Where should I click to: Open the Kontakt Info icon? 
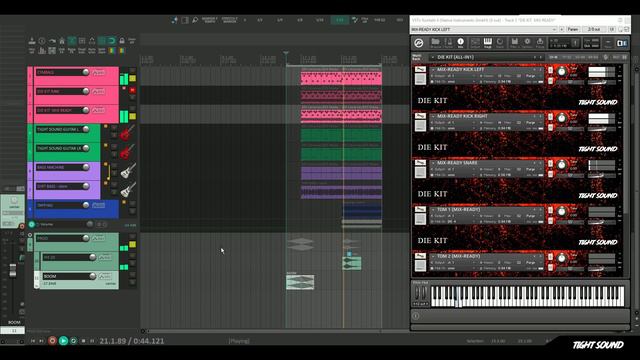(460, 43)
